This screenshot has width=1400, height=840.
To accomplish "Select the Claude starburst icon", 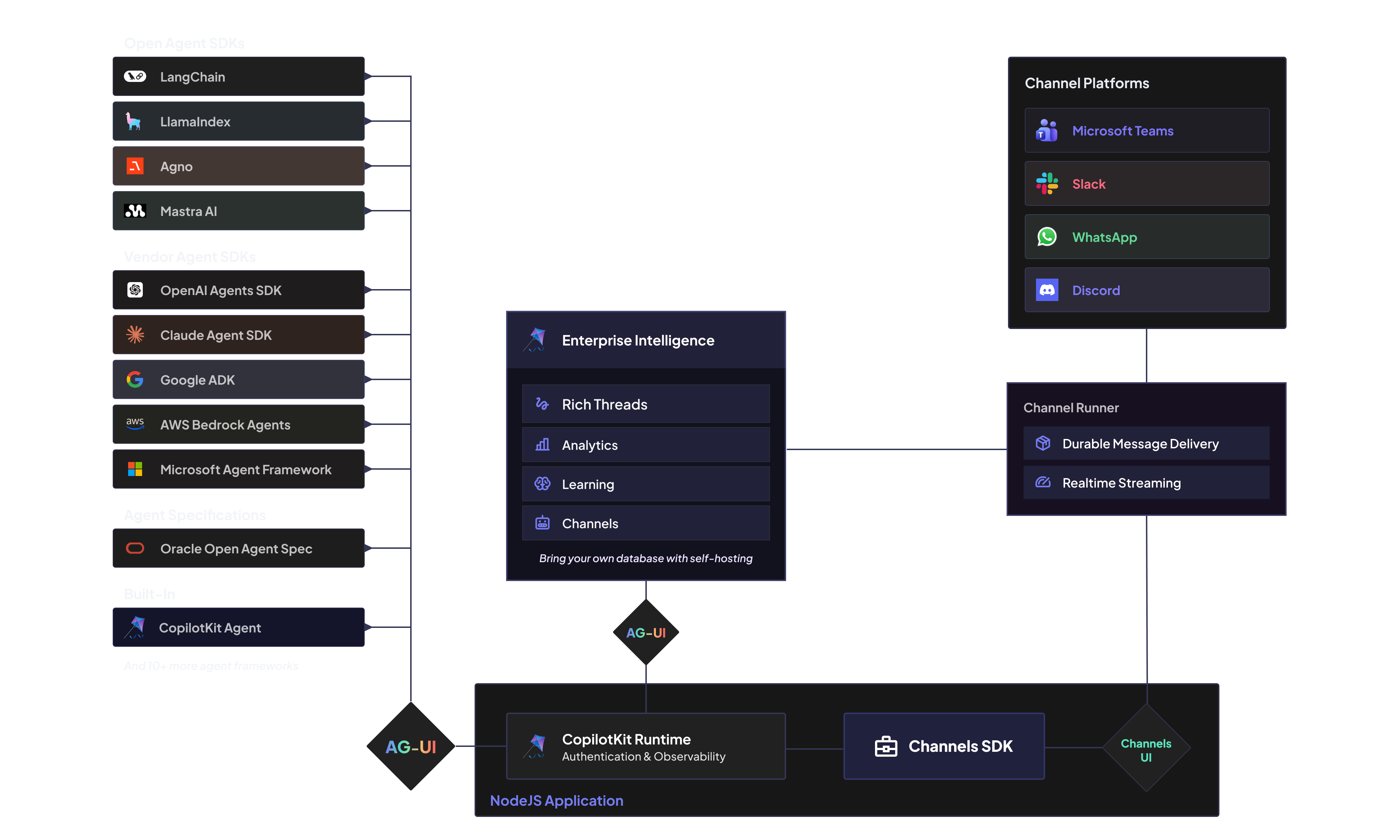I will 135,335.
